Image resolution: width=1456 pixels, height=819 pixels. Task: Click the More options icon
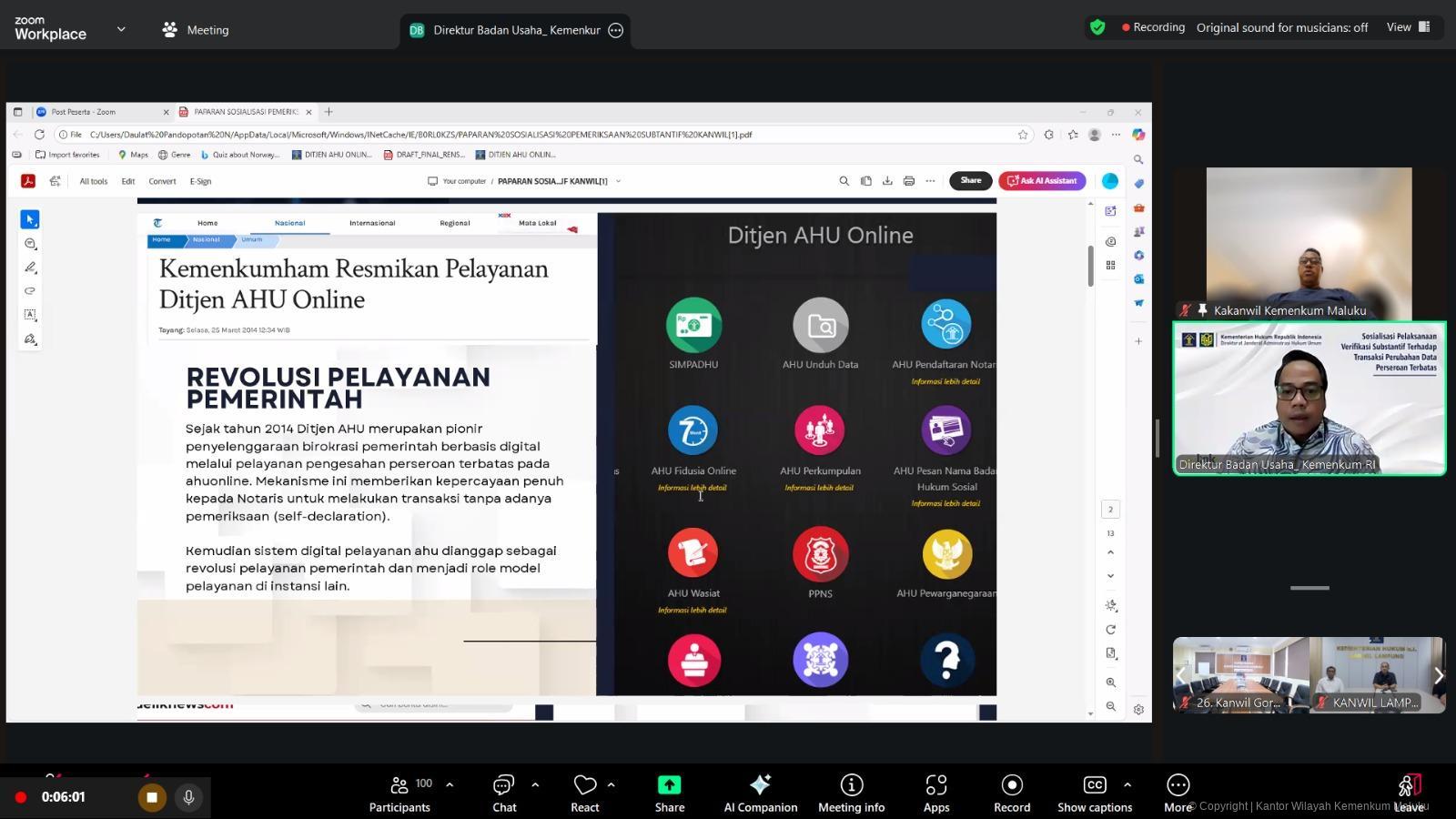click(x=1178, y=793)
